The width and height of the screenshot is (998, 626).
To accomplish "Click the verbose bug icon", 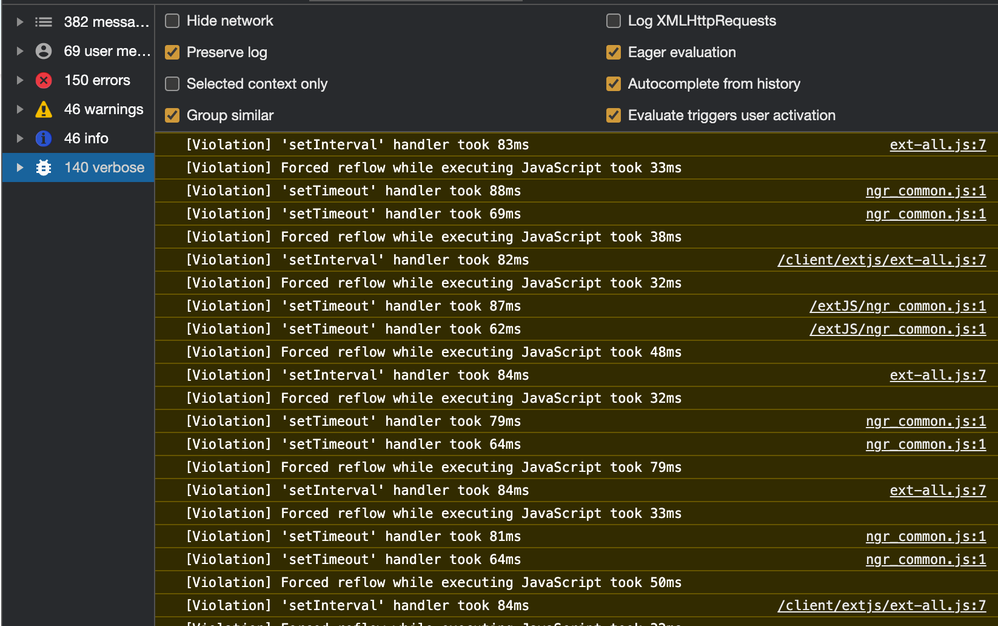I will pyautogui.click(x=43, y=167).
